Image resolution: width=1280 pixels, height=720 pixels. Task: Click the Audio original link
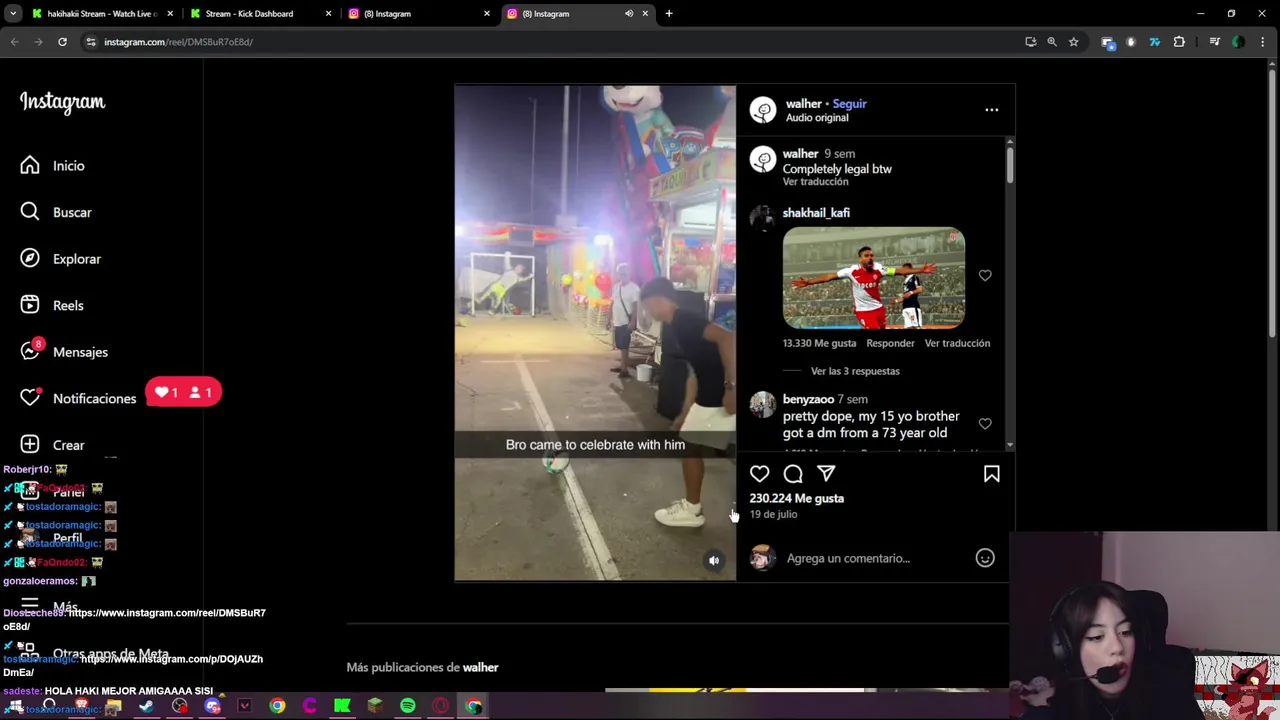point(817,118)
